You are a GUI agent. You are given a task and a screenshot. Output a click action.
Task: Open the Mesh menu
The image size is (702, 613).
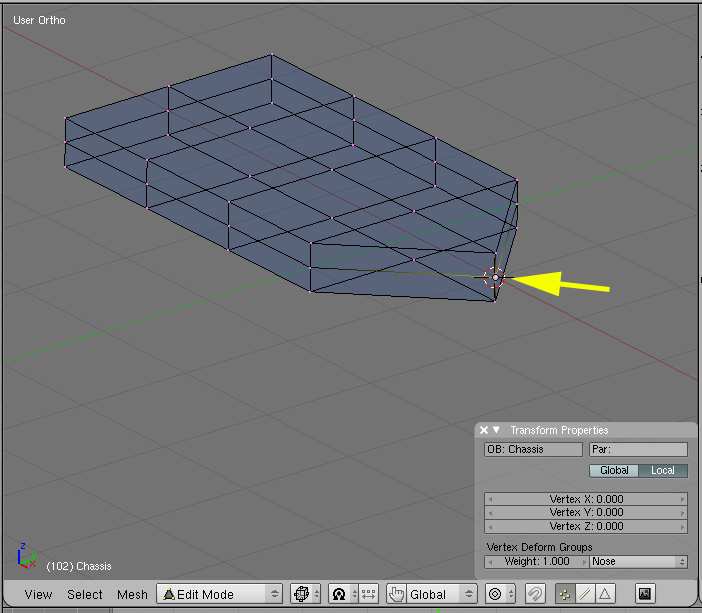point(132,594)
